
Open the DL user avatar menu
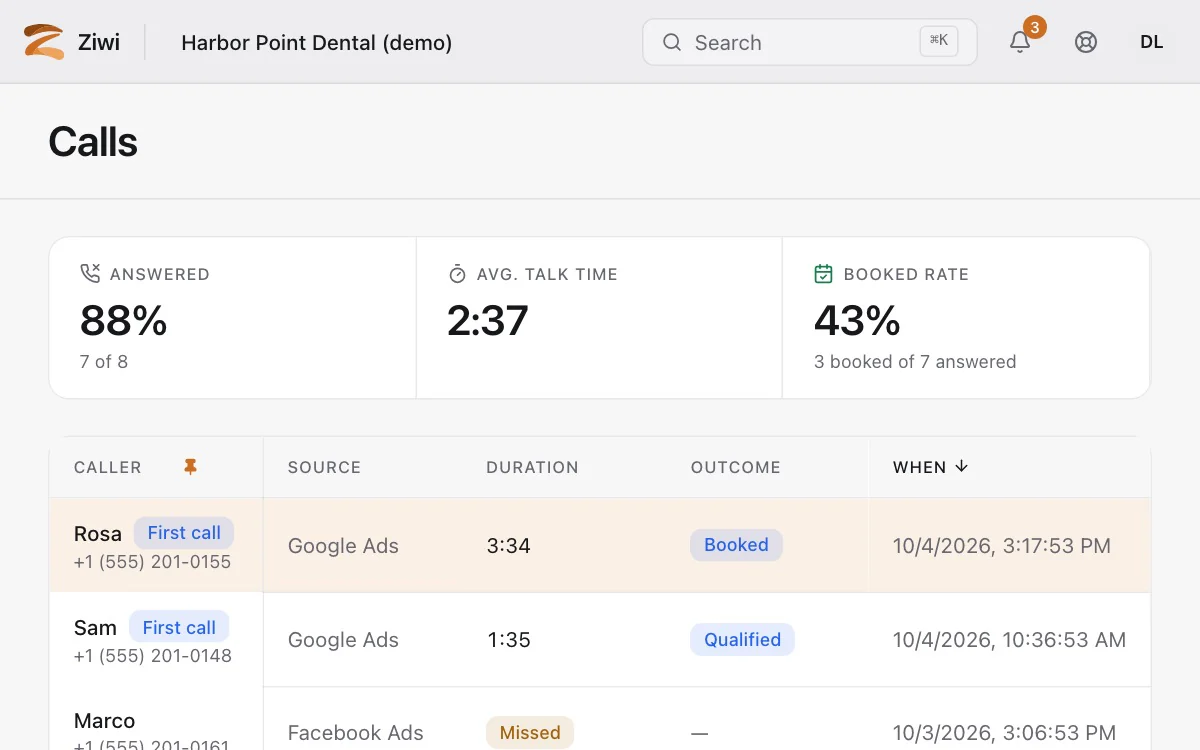[x=1152, y=42]
